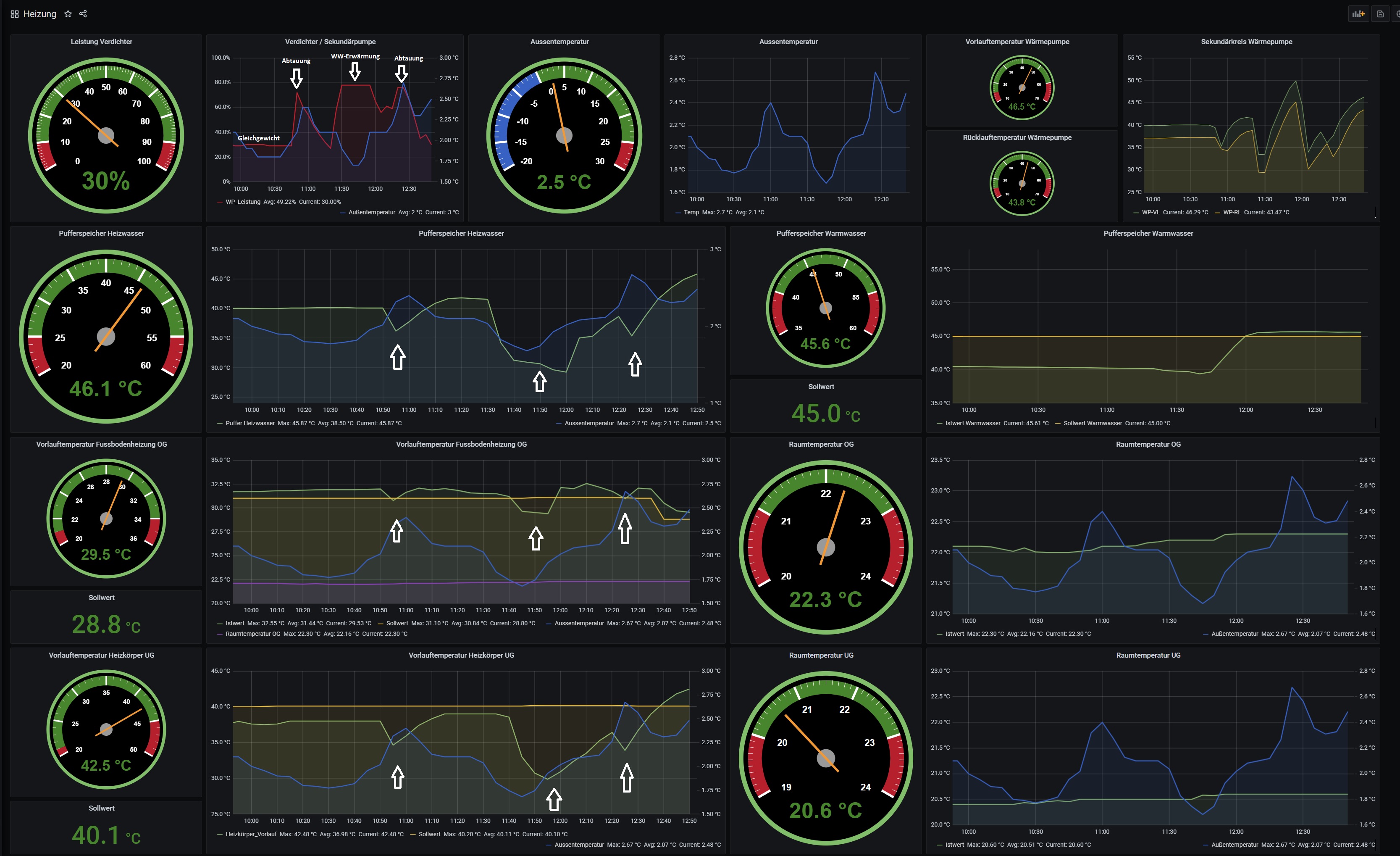Click the Rücklauftemperatur Wärmepumpe 43.8 °C gauge

click(x=1022, y=183)
